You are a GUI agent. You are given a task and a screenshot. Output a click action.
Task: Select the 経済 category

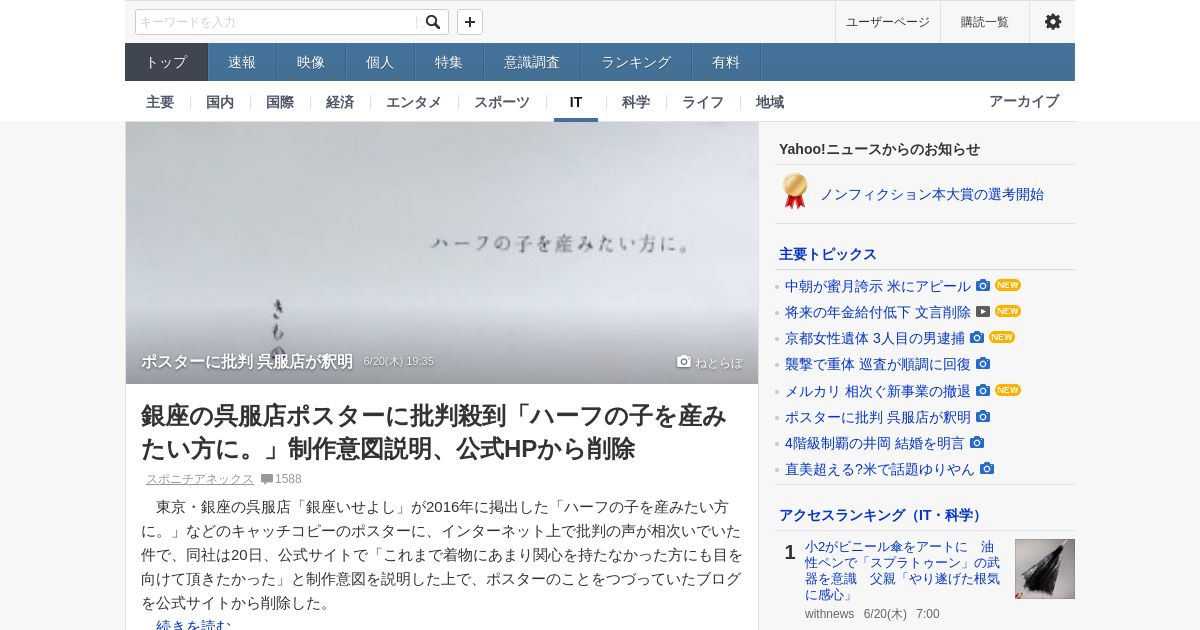340,102
